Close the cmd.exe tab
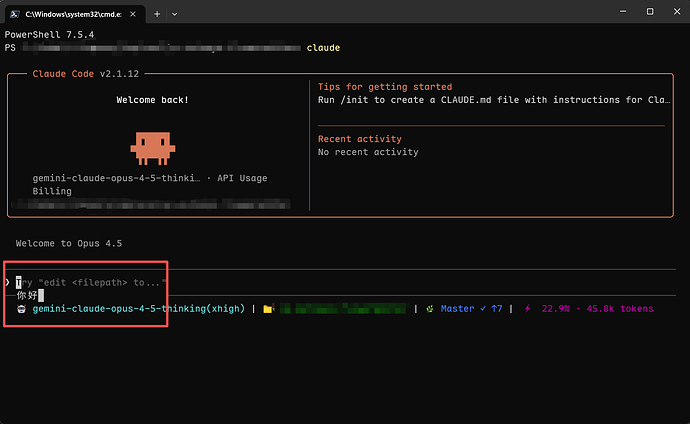690x424 pixels. coord(133,14)
